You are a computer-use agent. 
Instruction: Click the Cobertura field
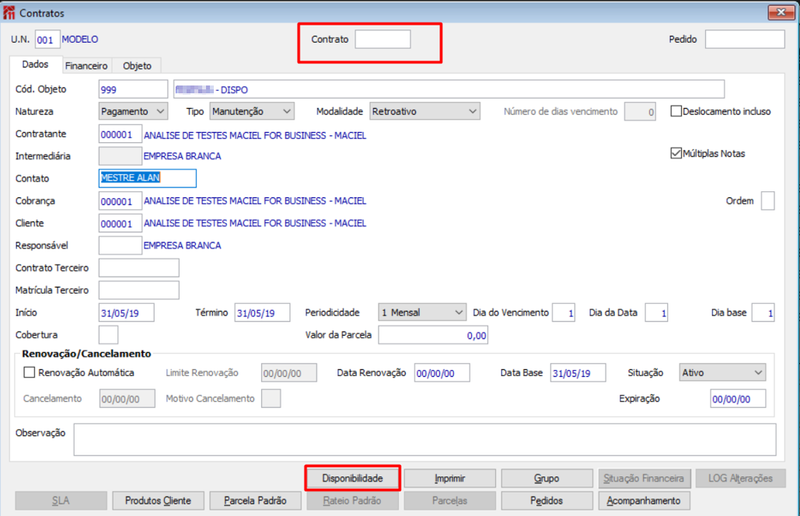point(108,335)
